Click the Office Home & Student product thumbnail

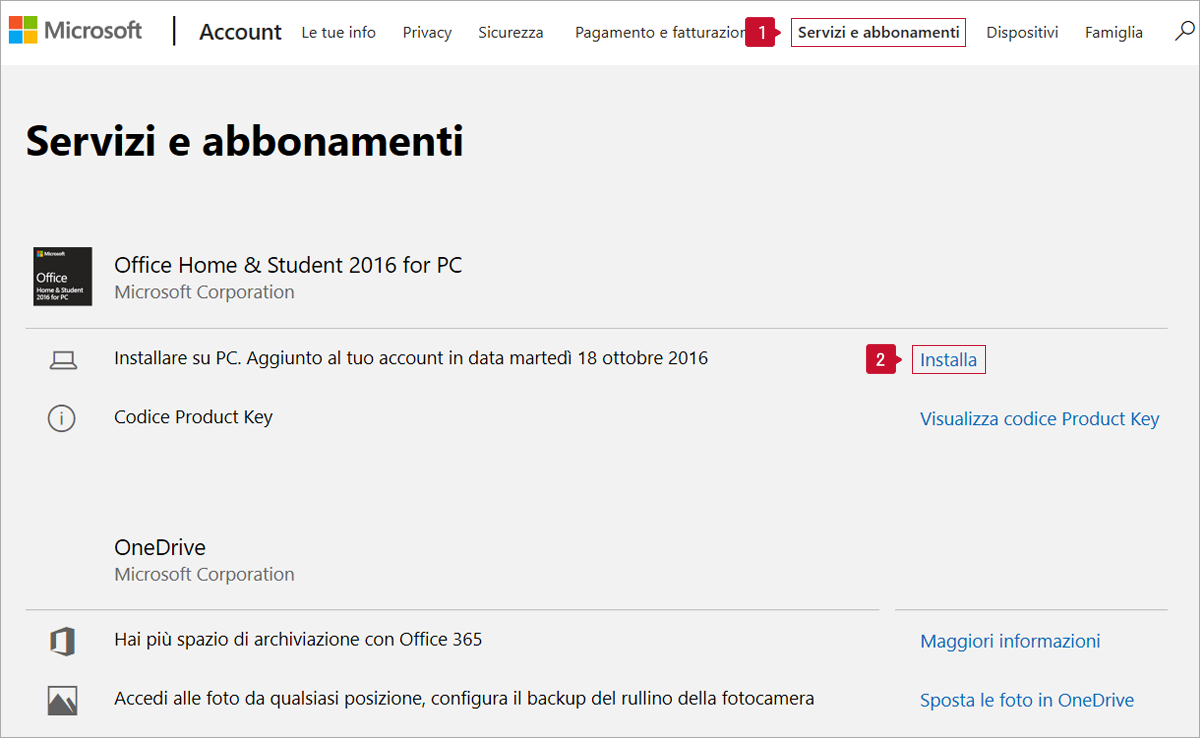[x=63, y=277]
